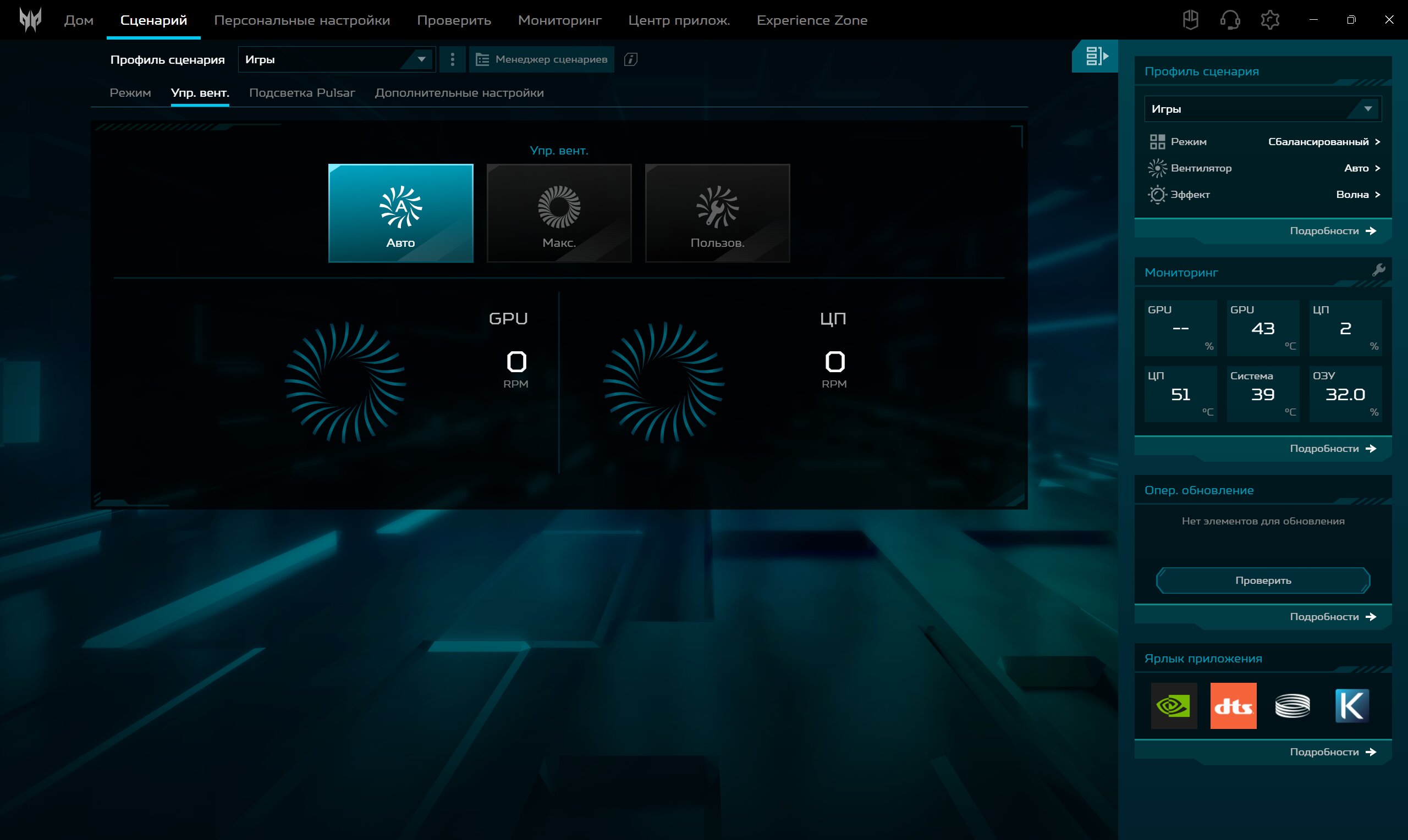Image resolution: width=1408 pixels, height=840 pixels.
Task: Open the mouse settings icon
Action: pyautogui.click(x=1190, y=20)
